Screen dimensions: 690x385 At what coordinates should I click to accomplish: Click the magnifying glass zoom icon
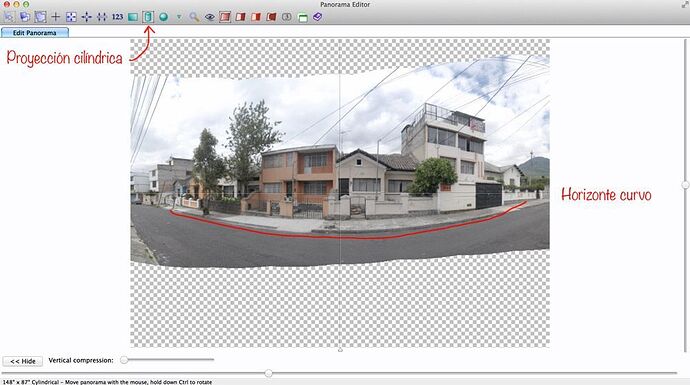(194, 17)
